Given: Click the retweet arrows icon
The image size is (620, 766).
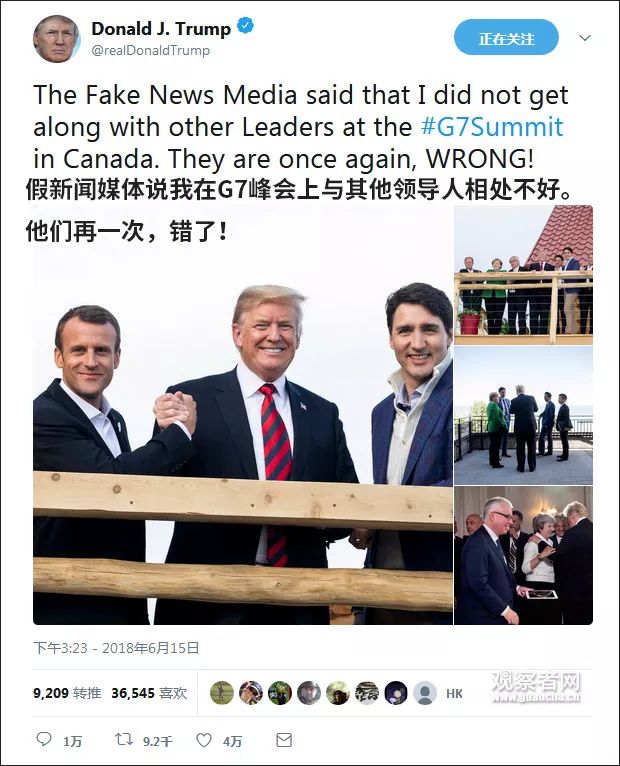Looking at the screenshot, I should 124,739.
